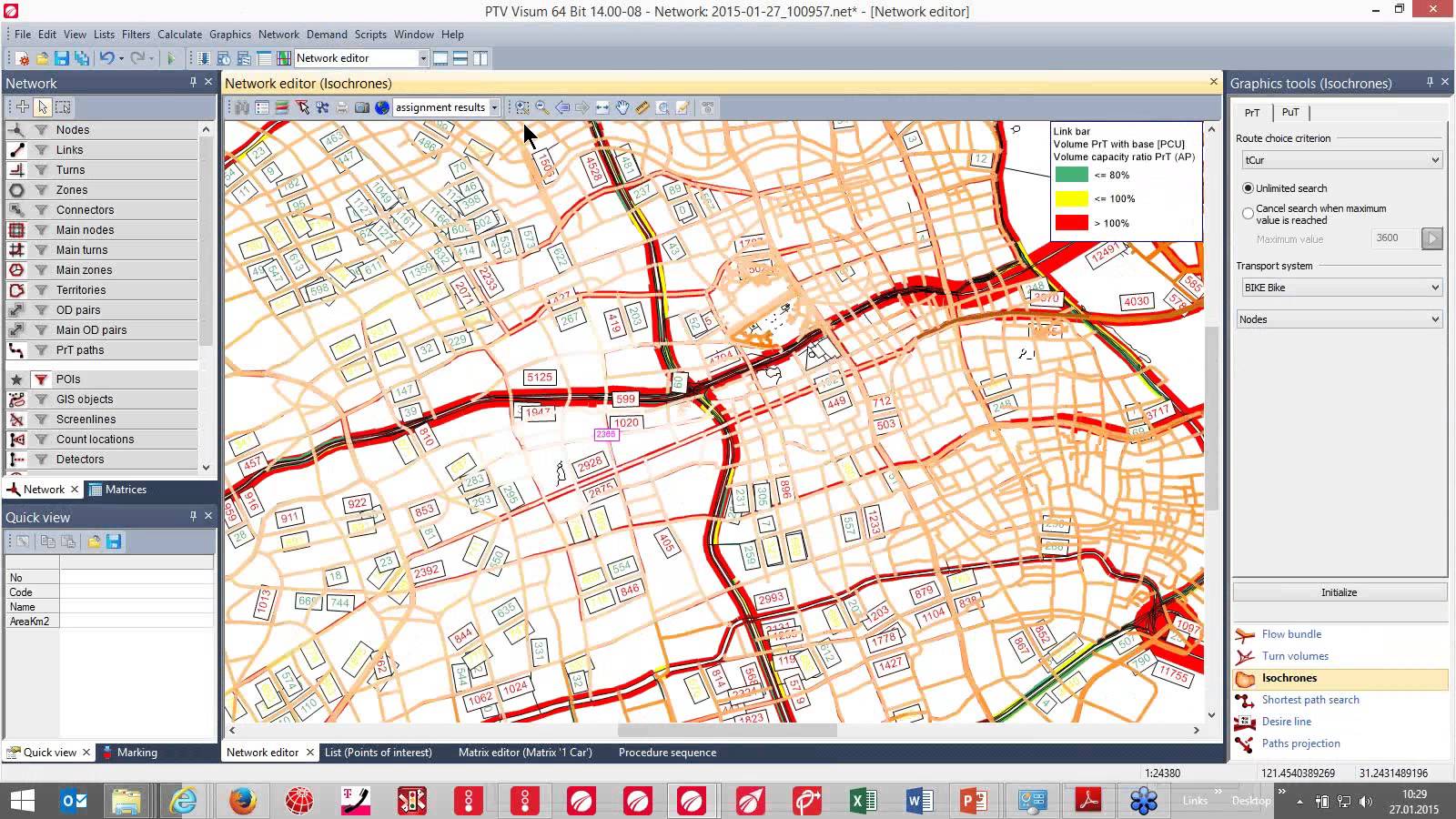The width and height of the screenshot is (1456, 819).
Task: Open the Route choice criterion tCur dropdown
Action: click(x=1341, y=160)
